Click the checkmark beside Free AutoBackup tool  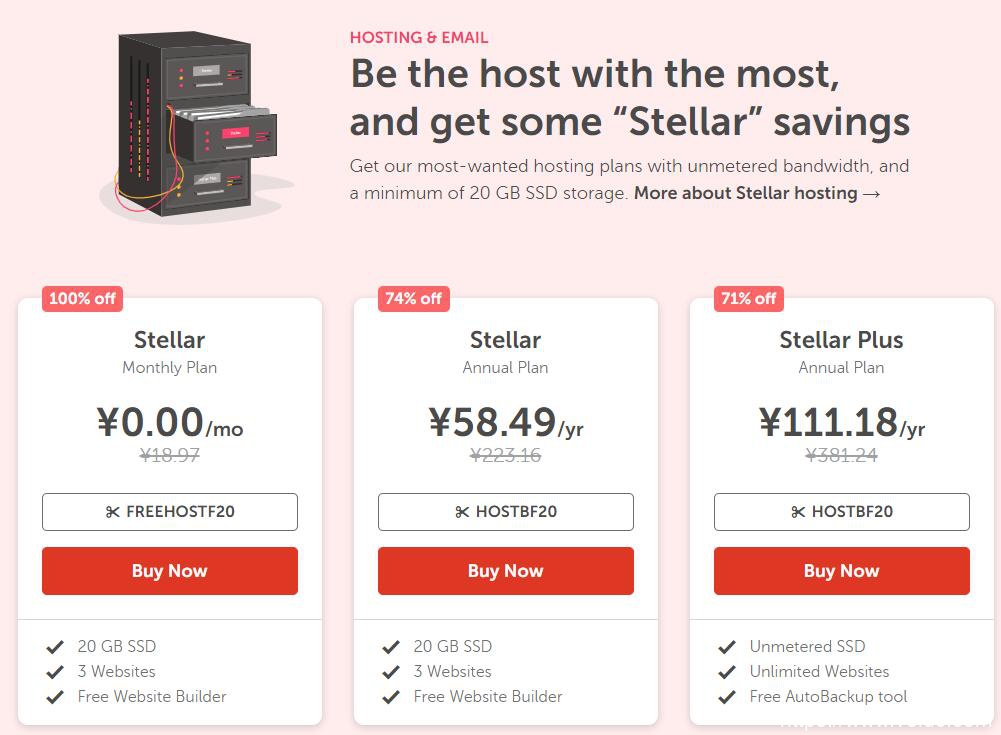(727, 697)
